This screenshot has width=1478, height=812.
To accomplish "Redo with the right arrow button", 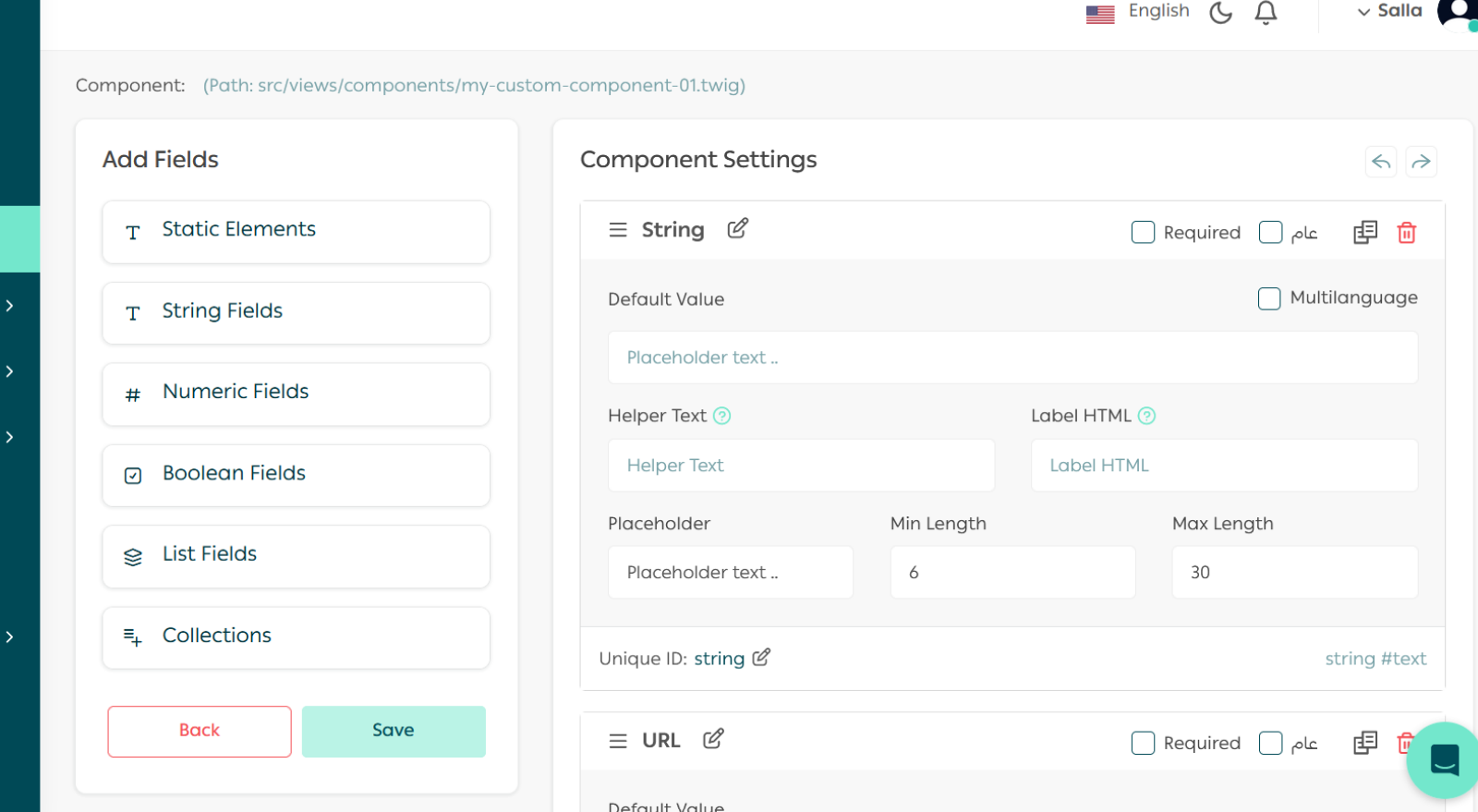I will (1421, 162).
